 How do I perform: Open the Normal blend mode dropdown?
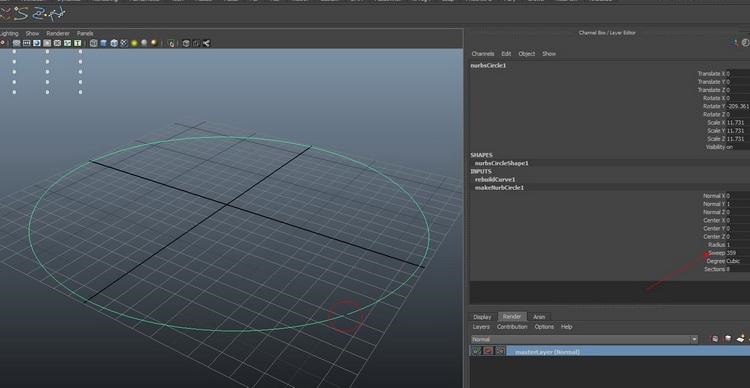(x=584, y=339)
